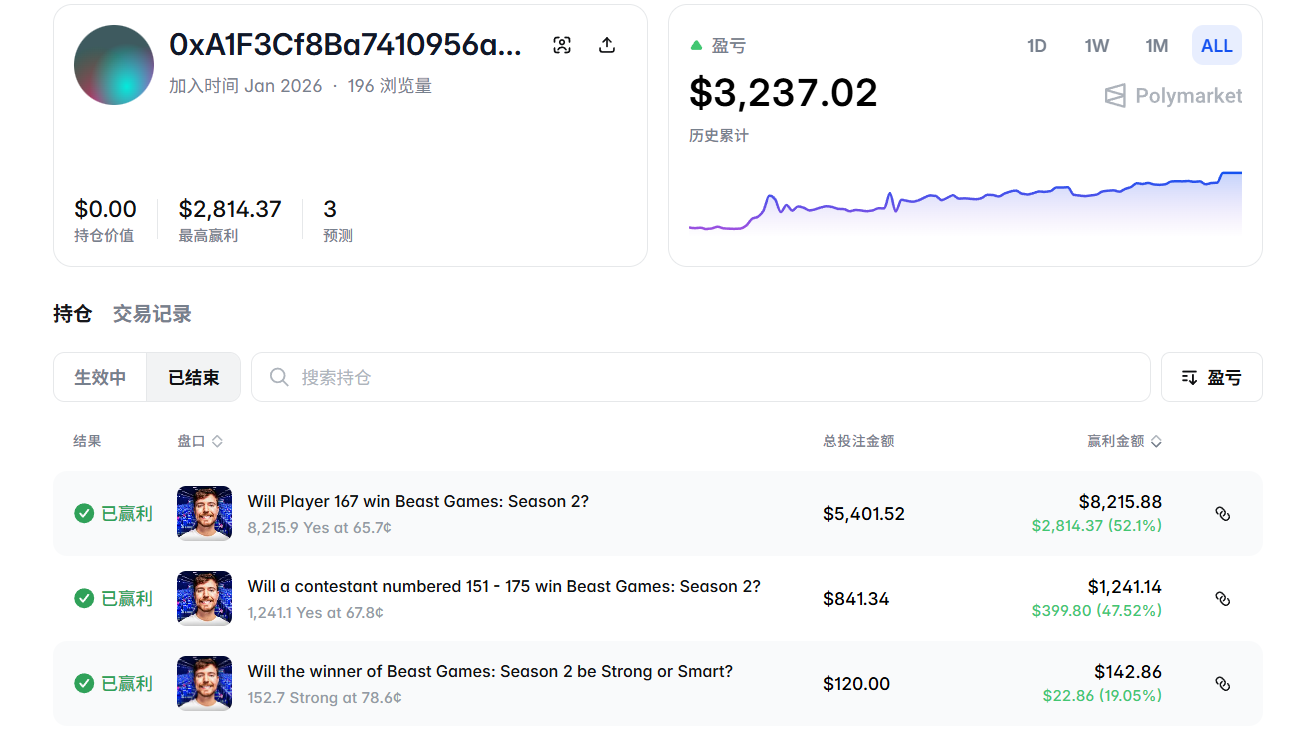Click the magnifier icon in search box

[280, 377]
